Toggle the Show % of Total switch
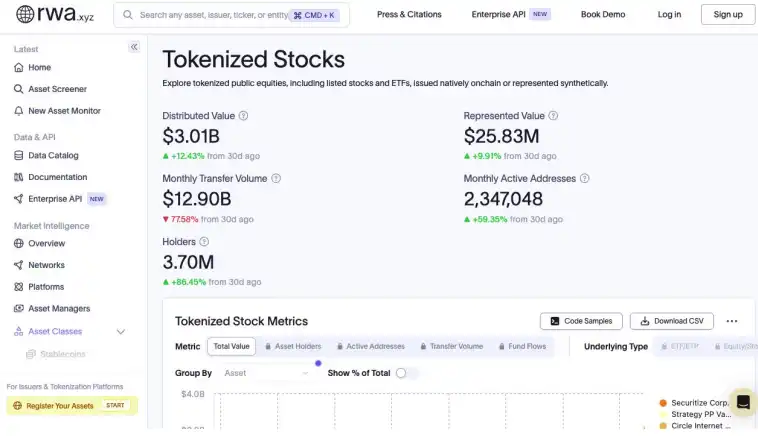Screen dimensions: 758x436 [406, 373]
